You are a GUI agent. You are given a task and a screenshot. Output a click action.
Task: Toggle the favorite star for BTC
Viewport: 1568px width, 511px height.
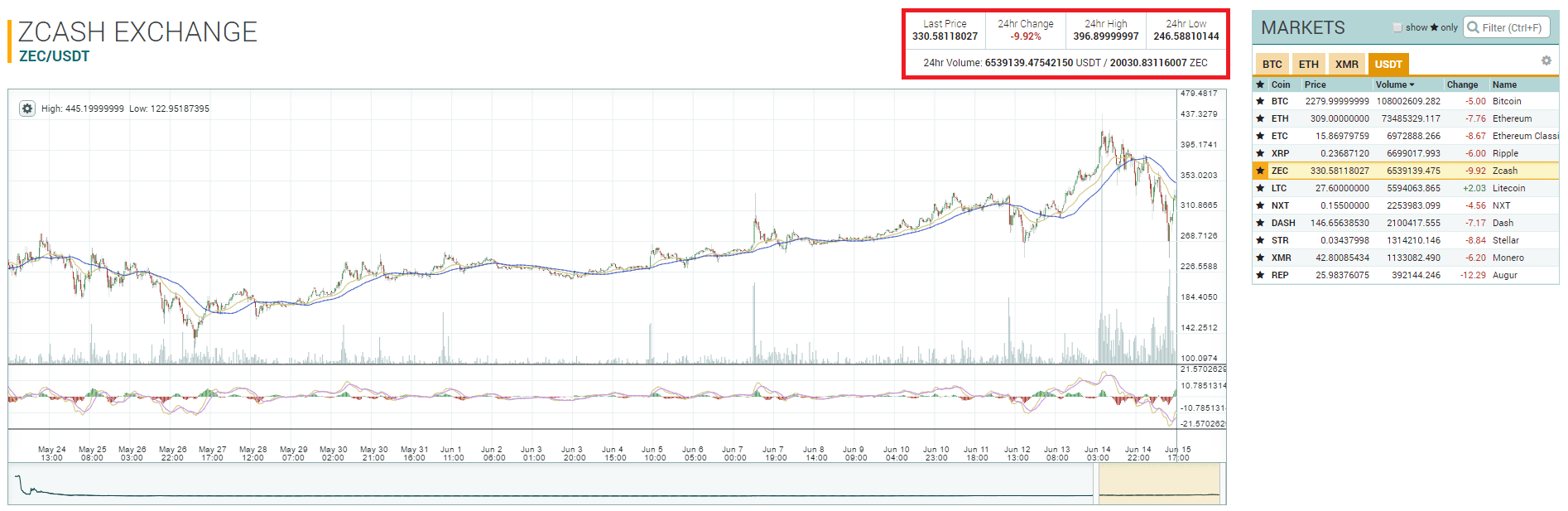coord(1260,101)
